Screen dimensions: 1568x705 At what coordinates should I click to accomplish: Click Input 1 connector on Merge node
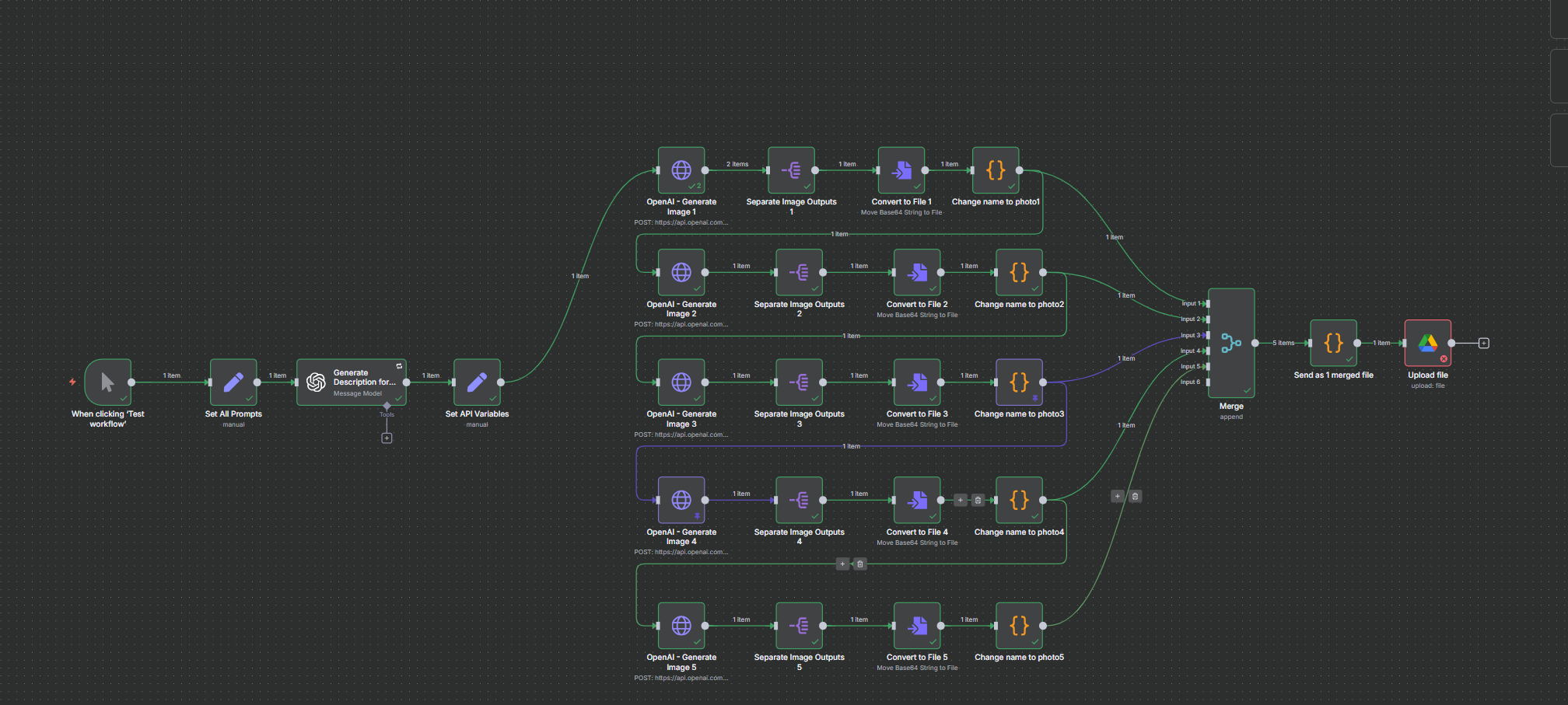point(1207,304)
